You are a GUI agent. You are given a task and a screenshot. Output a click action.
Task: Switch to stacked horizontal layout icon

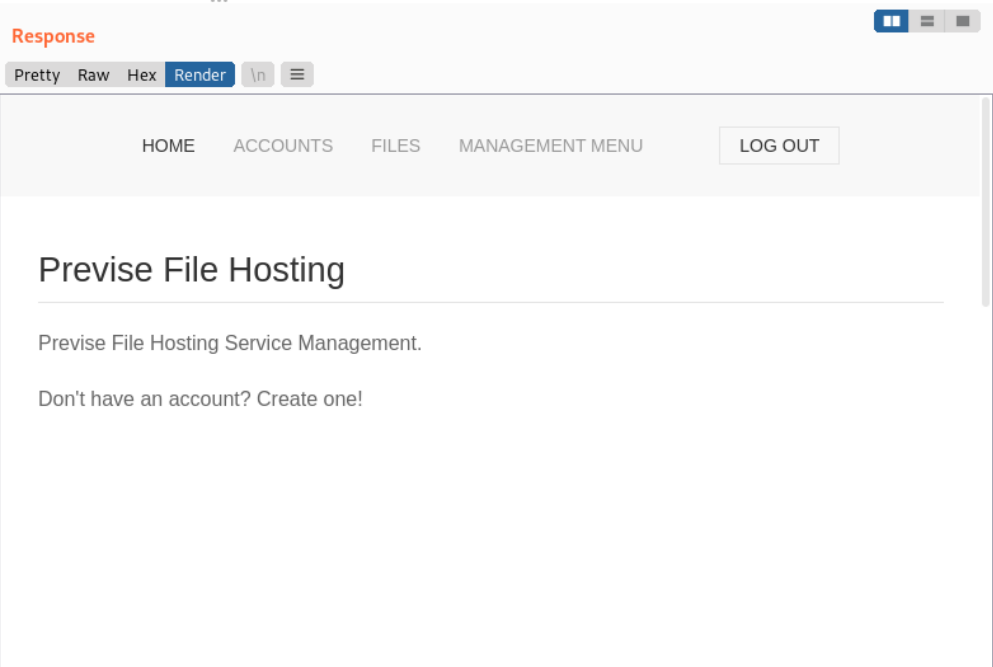927,21
